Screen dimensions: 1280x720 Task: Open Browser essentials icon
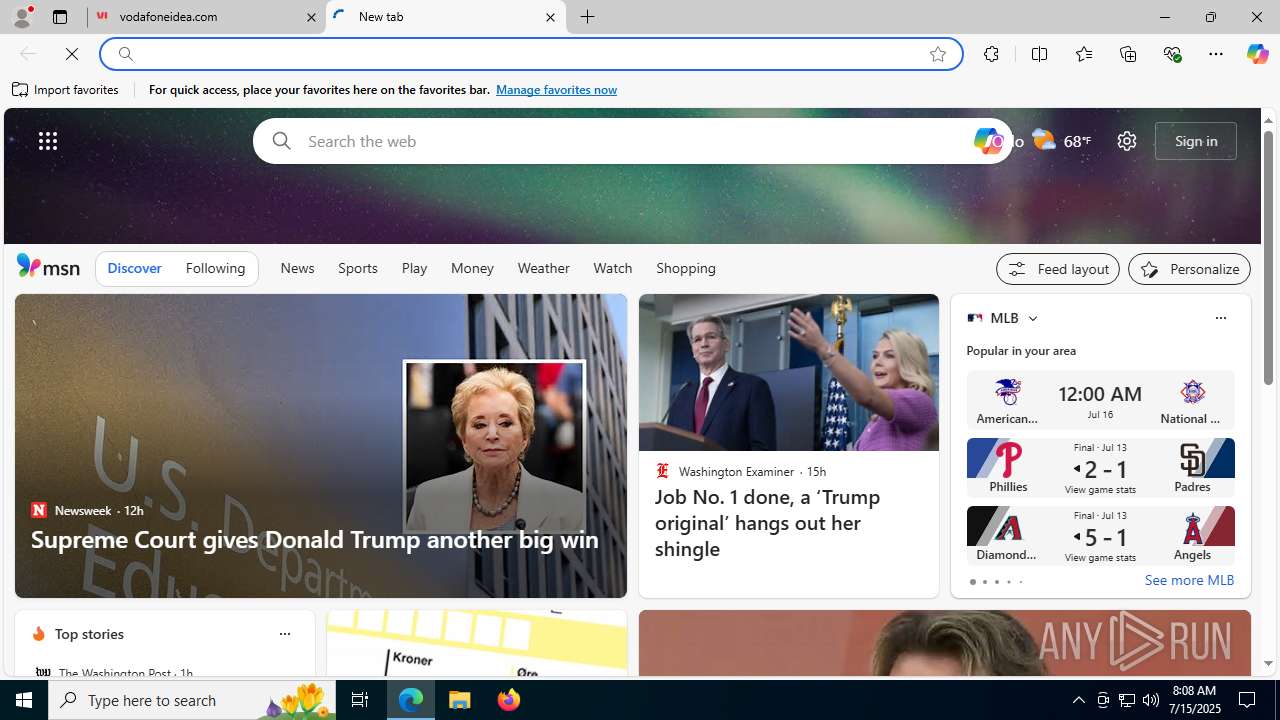(1172, 54)
